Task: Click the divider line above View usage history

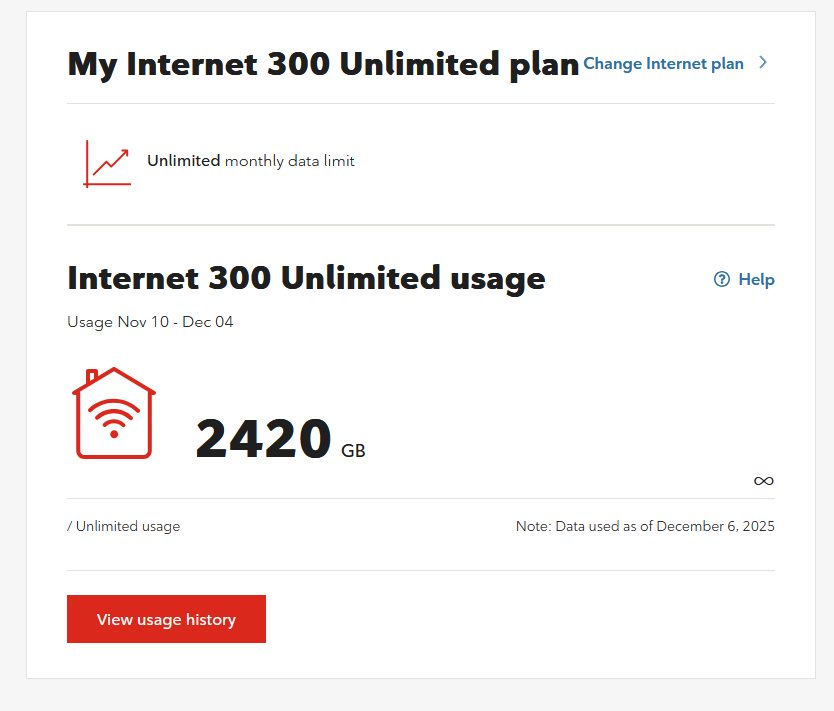Action: pos(420,570)
